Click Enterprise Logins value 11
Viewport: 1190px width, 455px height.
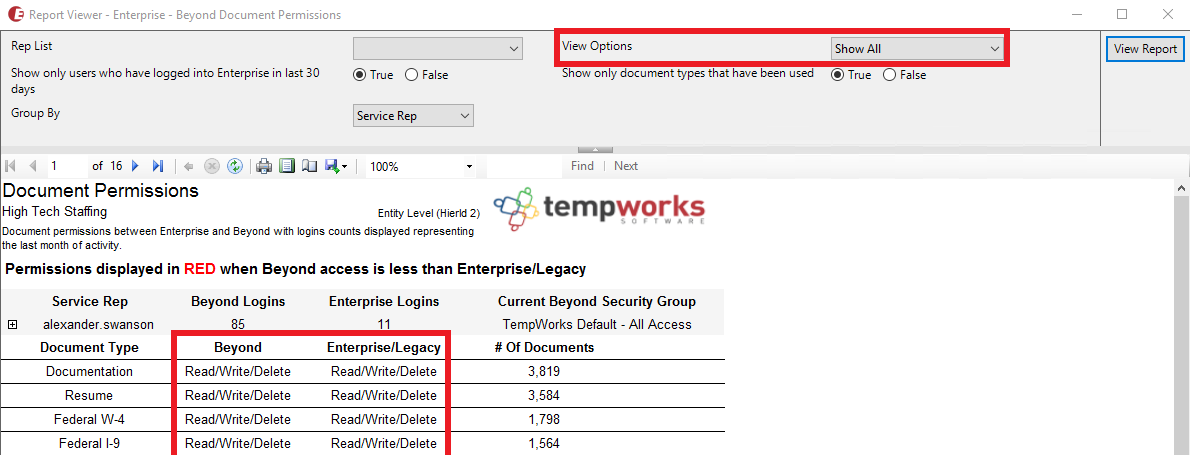pos(384,325)
